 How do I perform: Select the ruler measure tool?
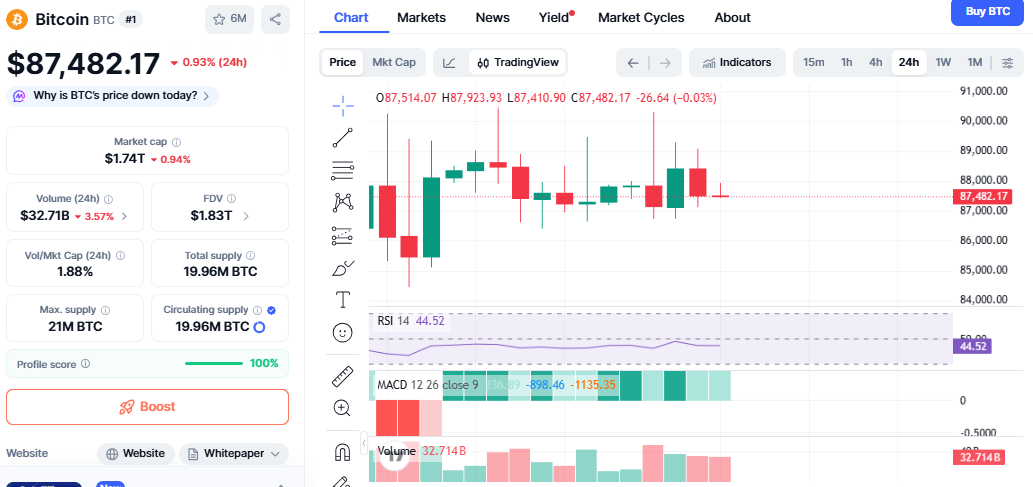click(x=343, y=376)
